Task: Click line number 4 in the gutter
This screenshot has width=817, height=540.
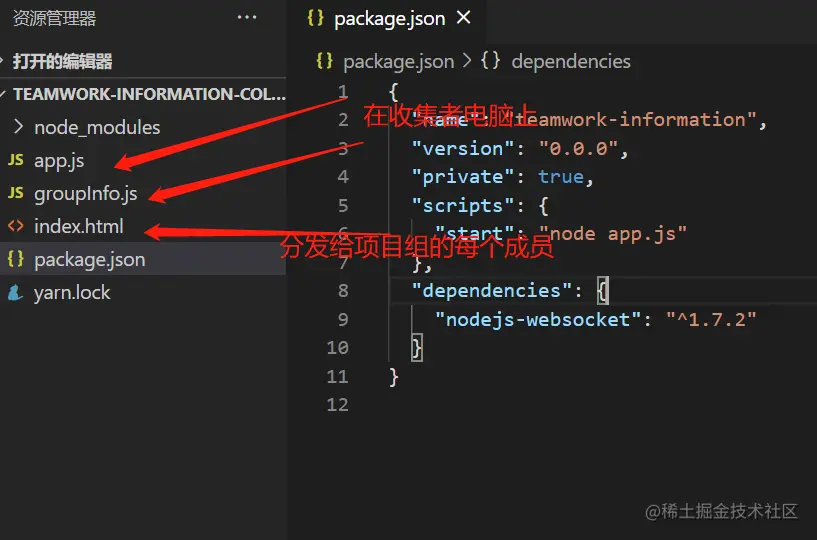Action: point(343,176)
